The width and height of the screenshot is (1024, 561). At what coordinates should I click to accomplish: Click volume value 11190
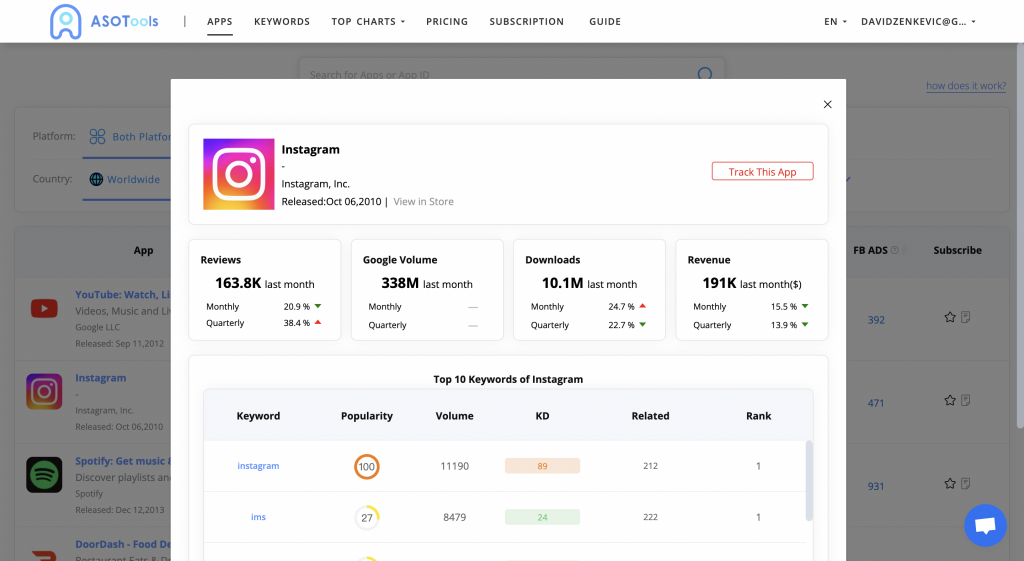[455, 466]
